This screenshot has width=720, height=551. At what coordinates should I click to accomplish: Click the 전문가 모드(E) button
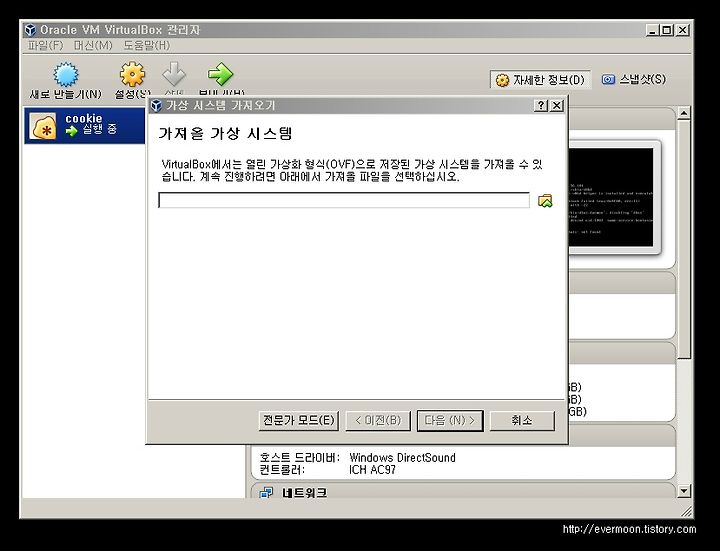[x=298, y=421]
